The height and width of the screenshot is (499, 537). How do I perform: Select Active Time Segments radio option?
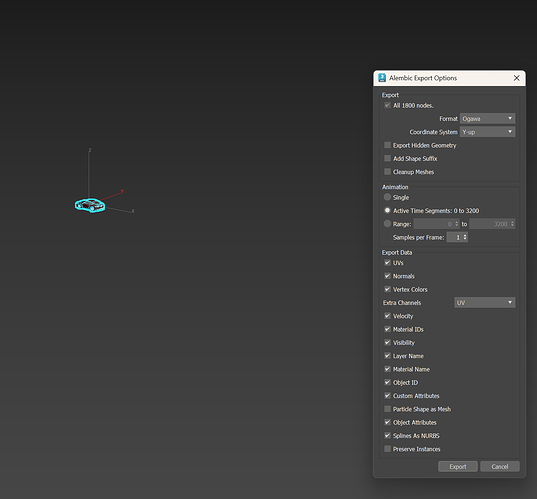(x=387, y=210)
